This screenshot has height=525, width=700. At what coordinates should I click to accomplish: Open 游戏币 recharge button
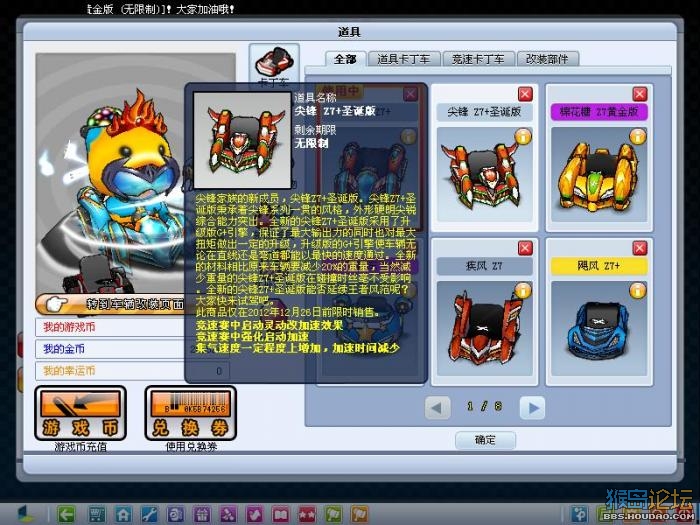80,413
